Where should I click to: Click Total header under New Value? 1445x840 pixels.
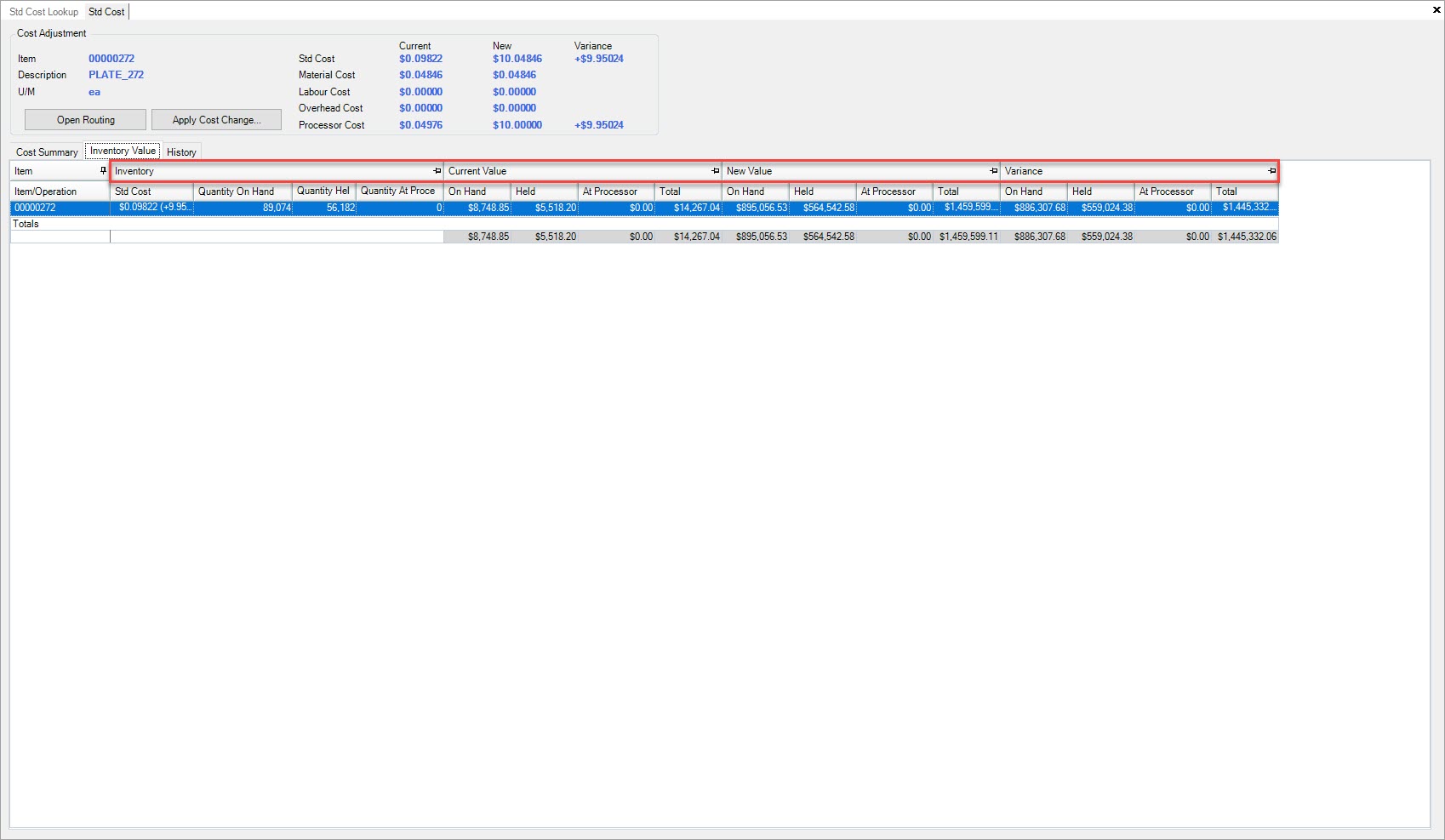pos(967,191)
